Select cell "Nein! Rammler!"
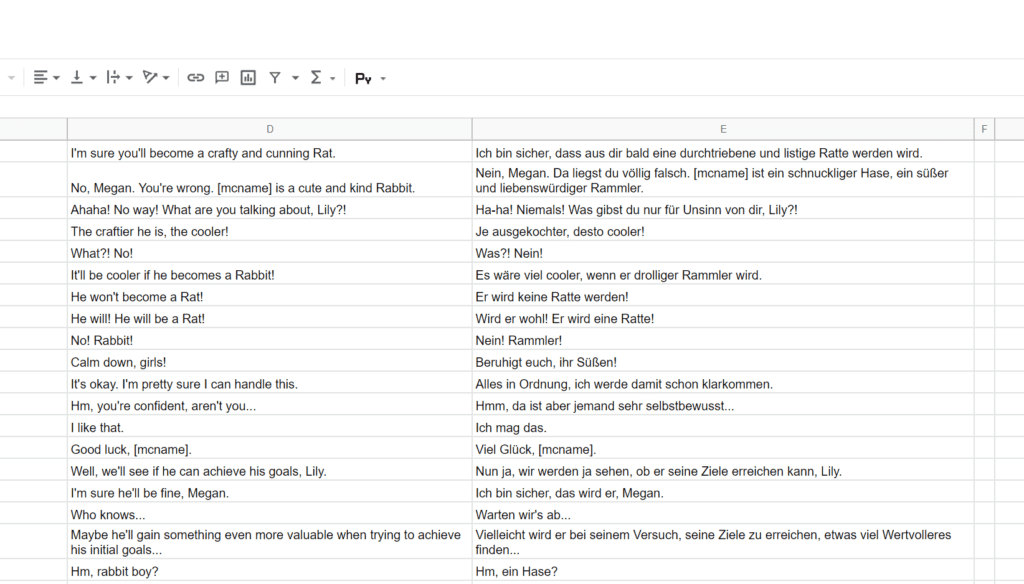This screenshot has height=584, width=1024. click(x=723, y=339)
